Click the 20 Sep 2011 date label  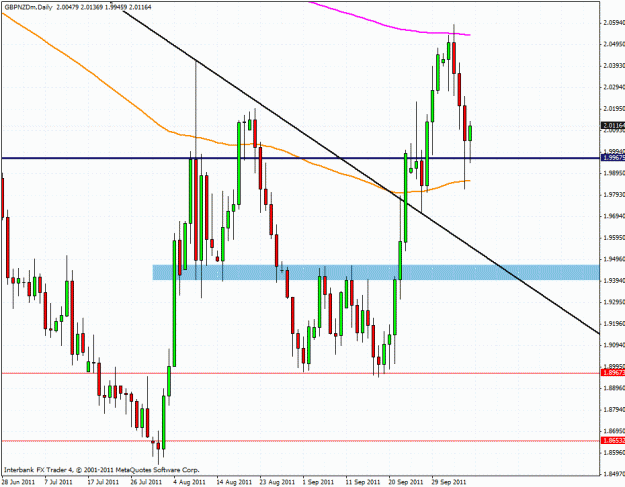(x=406, y=482)
